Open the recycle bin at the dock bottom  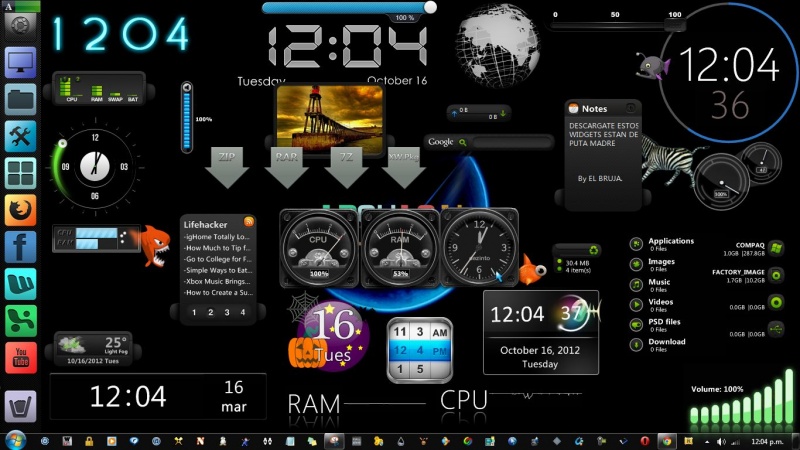tap(20, 406)
